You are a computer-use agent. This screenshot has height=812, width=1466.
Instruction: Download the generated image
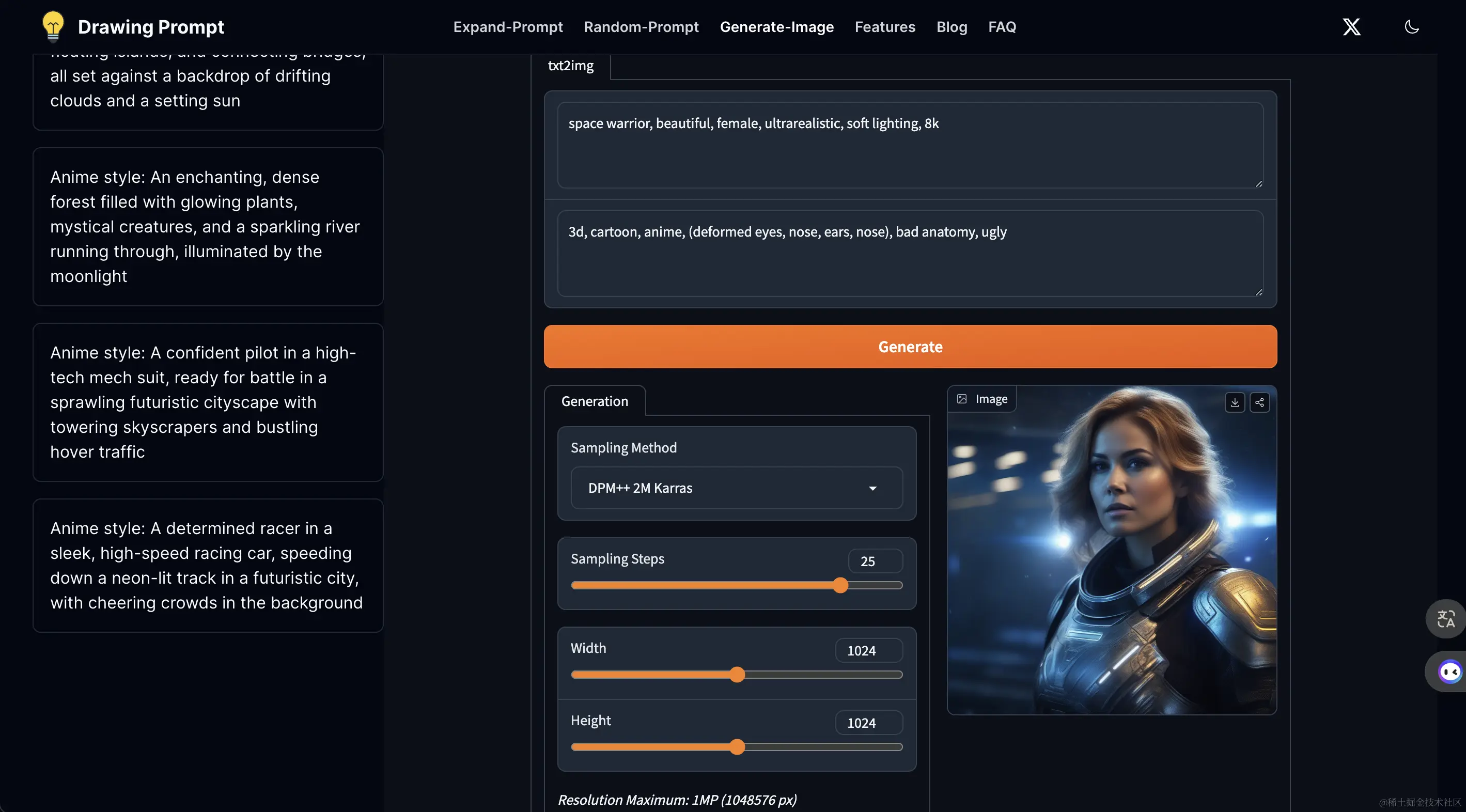(x=1235, y=402)
